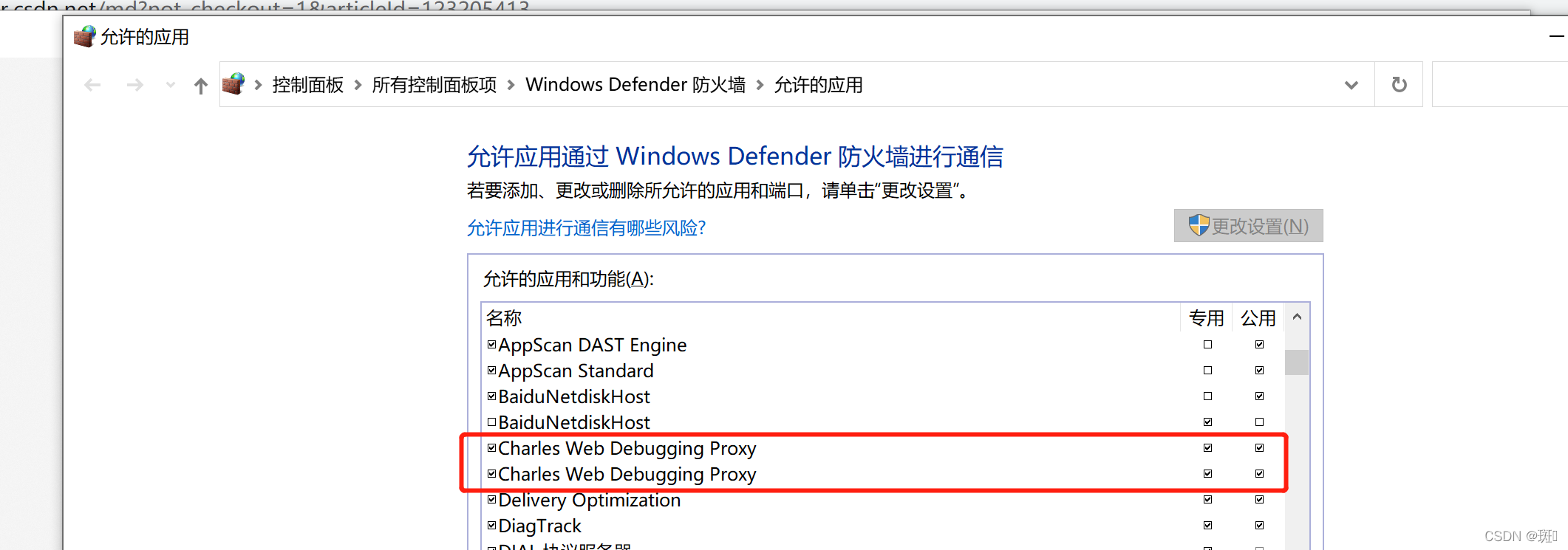Click the 专用 column header
Image resolution: width=1568 pixels, height=550 pixels.
(1207, 318)
